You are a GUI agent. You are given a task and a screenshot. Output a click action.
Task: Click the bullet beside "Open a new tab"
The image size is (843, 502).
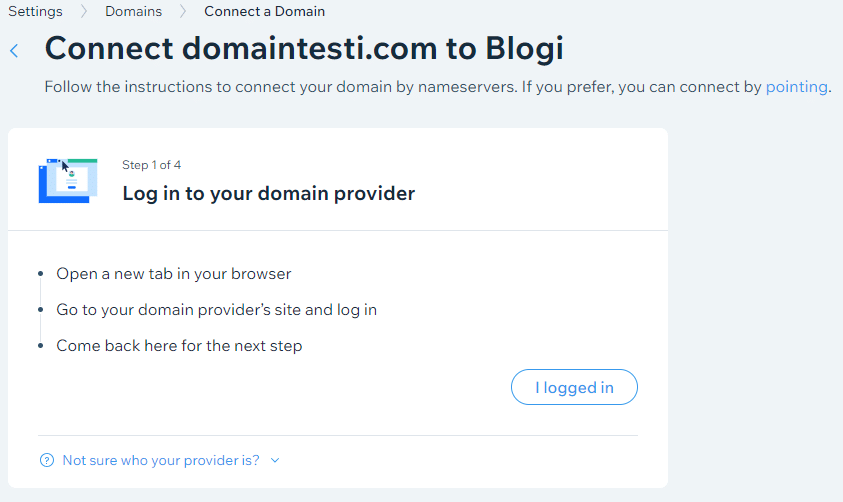coord(41,274)
